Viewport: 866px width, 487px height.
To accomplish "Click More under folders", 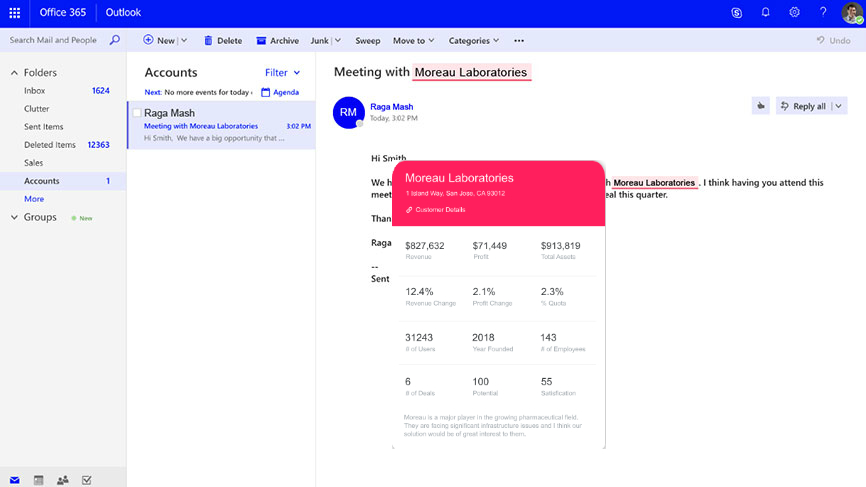I will pos(34,199).
